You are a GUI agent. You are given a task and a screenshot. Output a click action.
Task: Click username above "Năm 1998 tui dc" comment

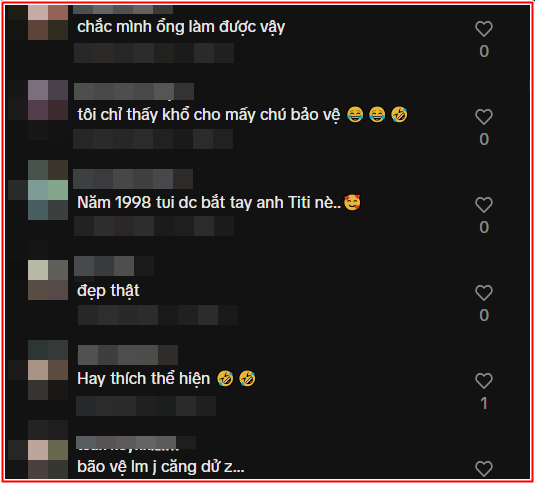pyautogui.click(x=133, y=179)
